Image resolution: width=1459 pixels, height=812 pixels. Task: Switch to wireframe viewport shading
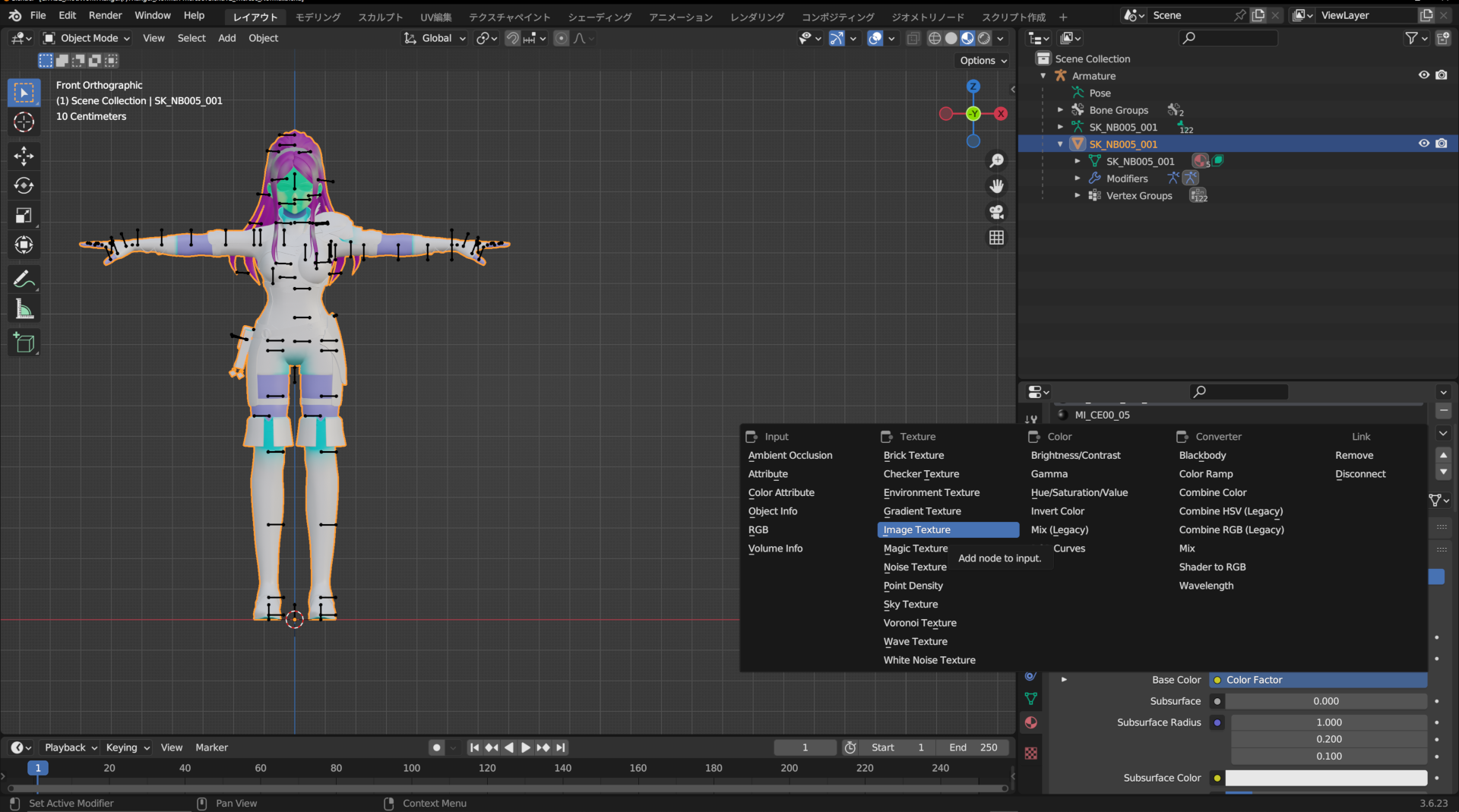pos(935,38)
